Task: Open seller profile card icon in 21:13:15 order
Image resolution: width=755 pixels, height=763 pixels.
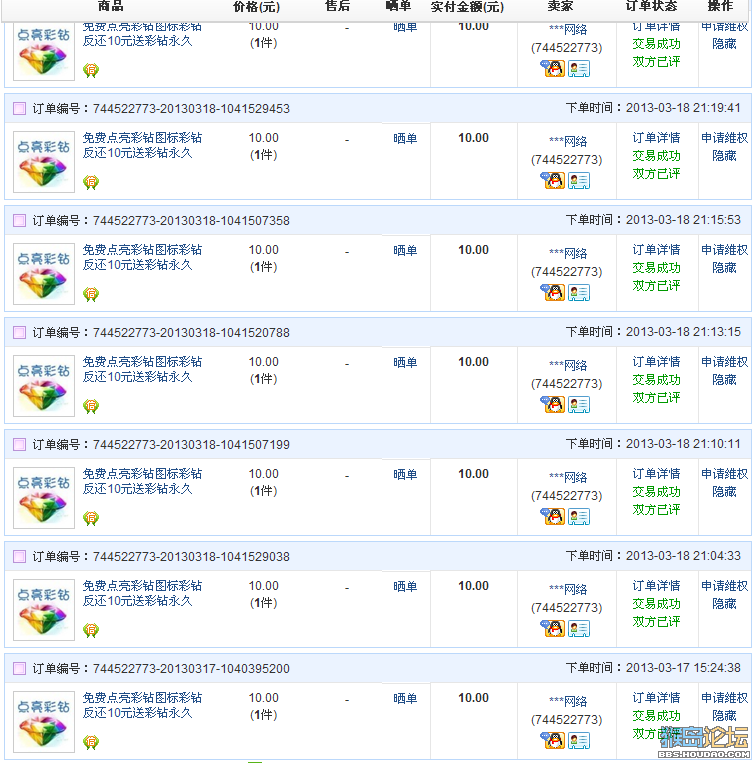Action: pyautogui.click(x=579, y=404)
